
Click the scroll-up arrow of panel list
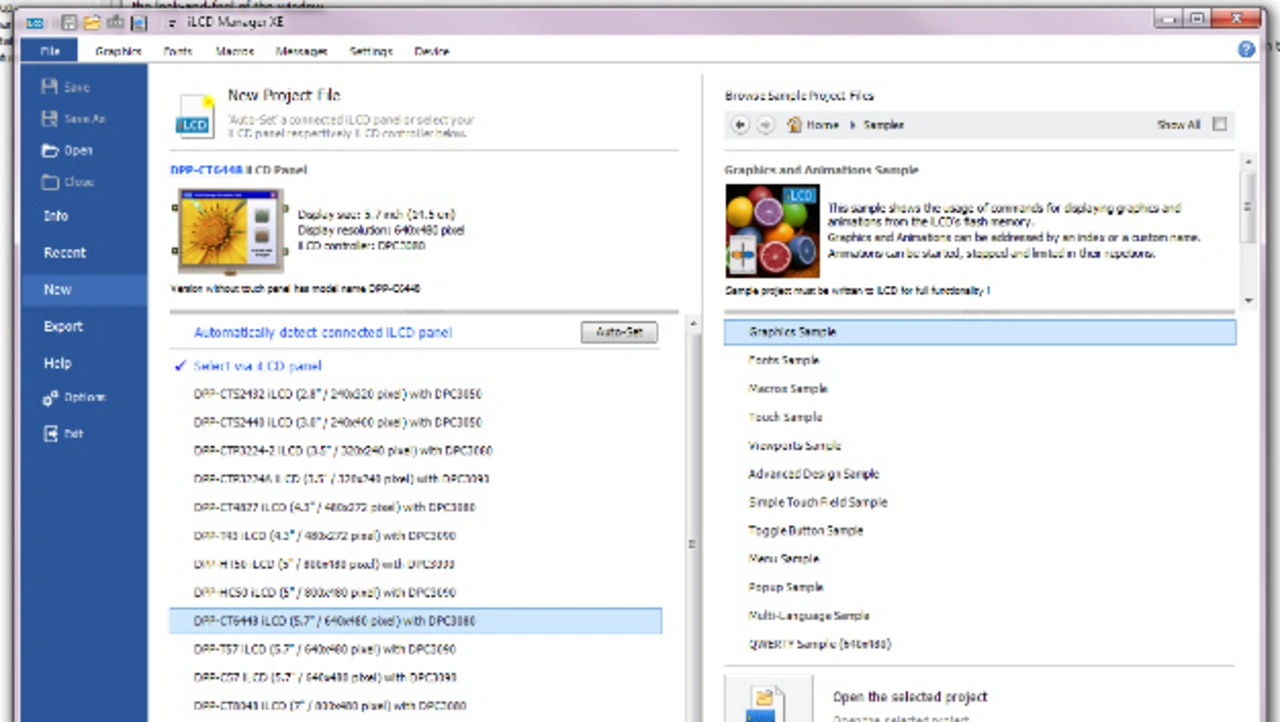[690, 326]
